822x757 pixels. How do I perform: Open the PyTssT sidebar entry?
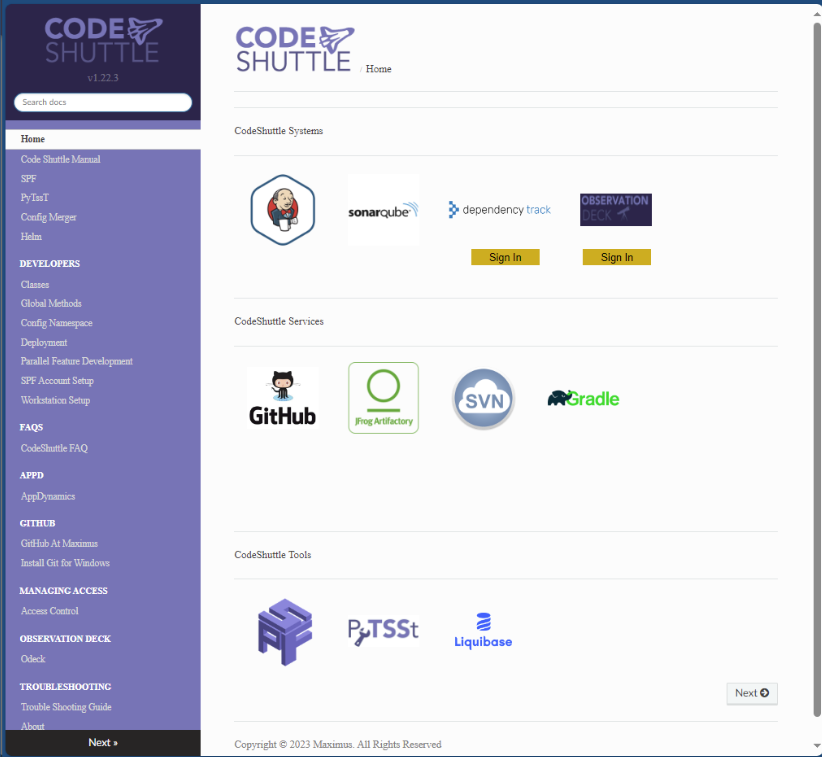(x=35, y=198)
